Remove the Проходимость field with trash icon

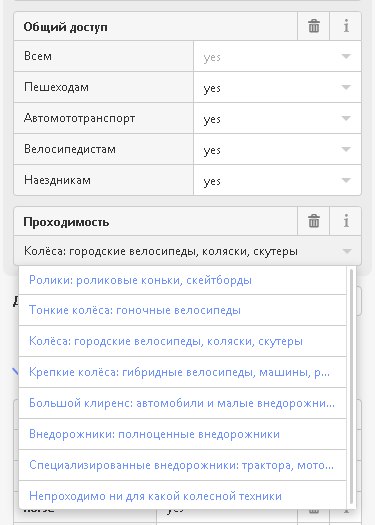313,221
